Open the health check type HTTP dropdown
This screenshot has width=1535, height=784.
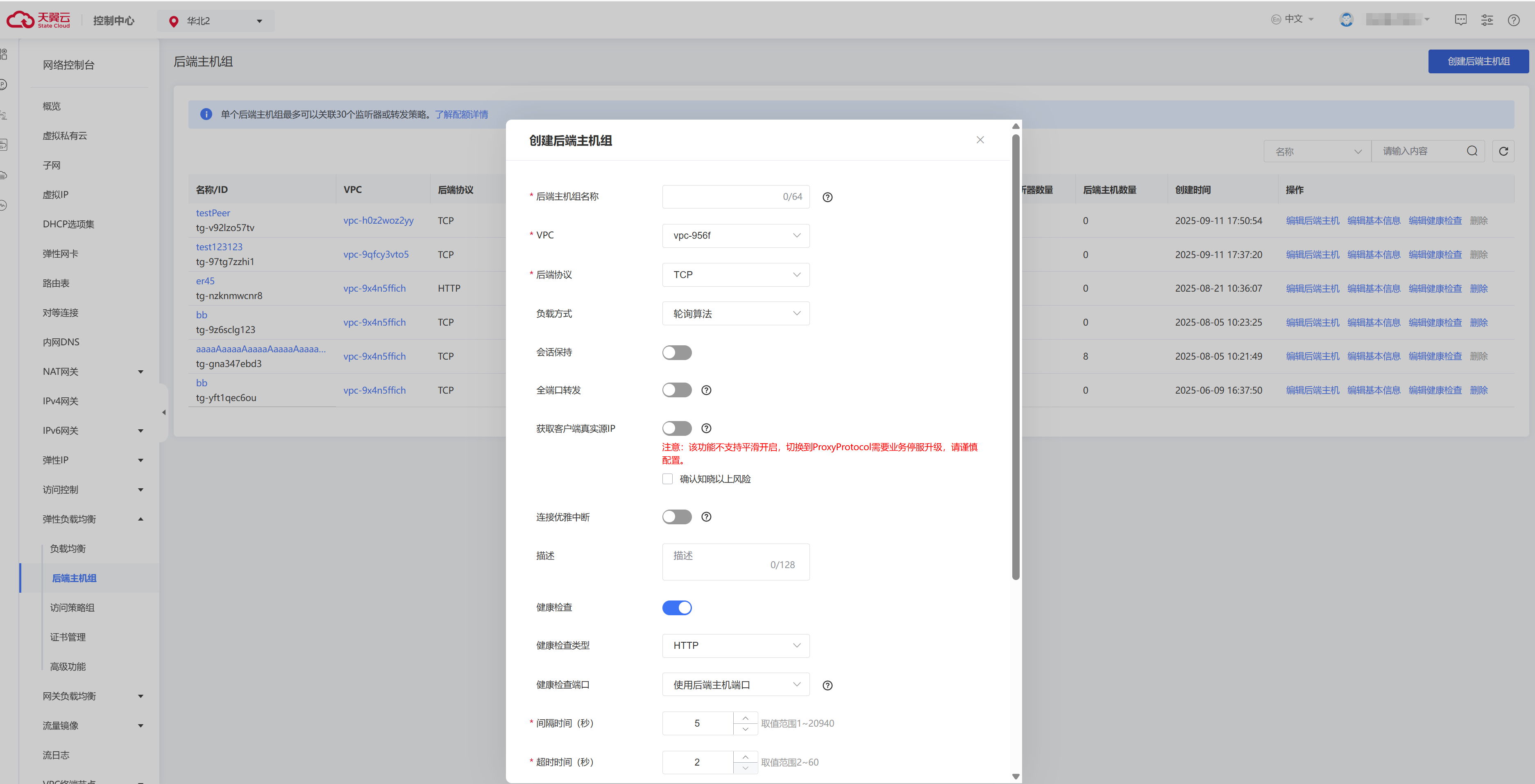point(735,646)
